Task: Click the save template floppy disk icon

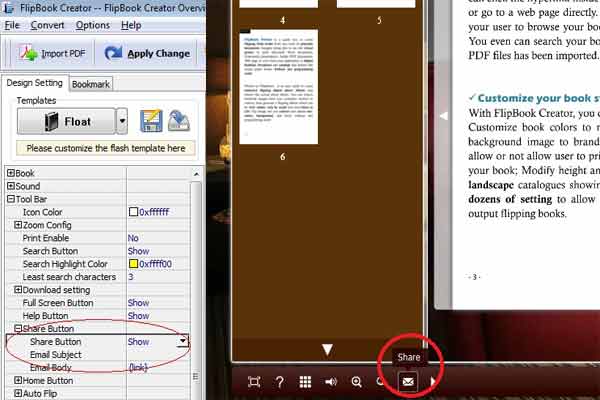Action: point(151,121)
